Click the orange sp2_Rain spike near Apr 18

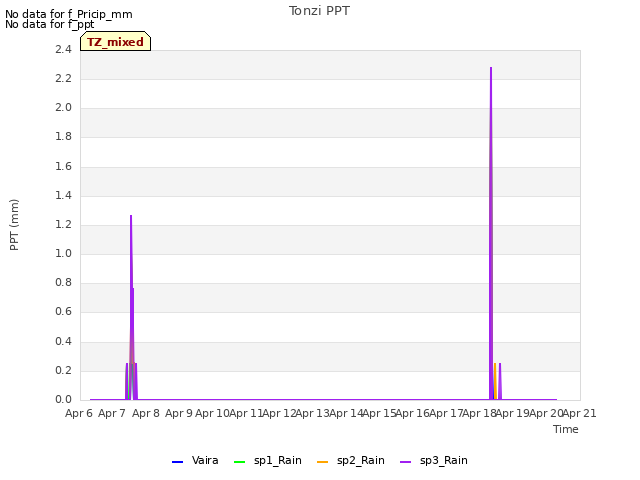(495, 380)
